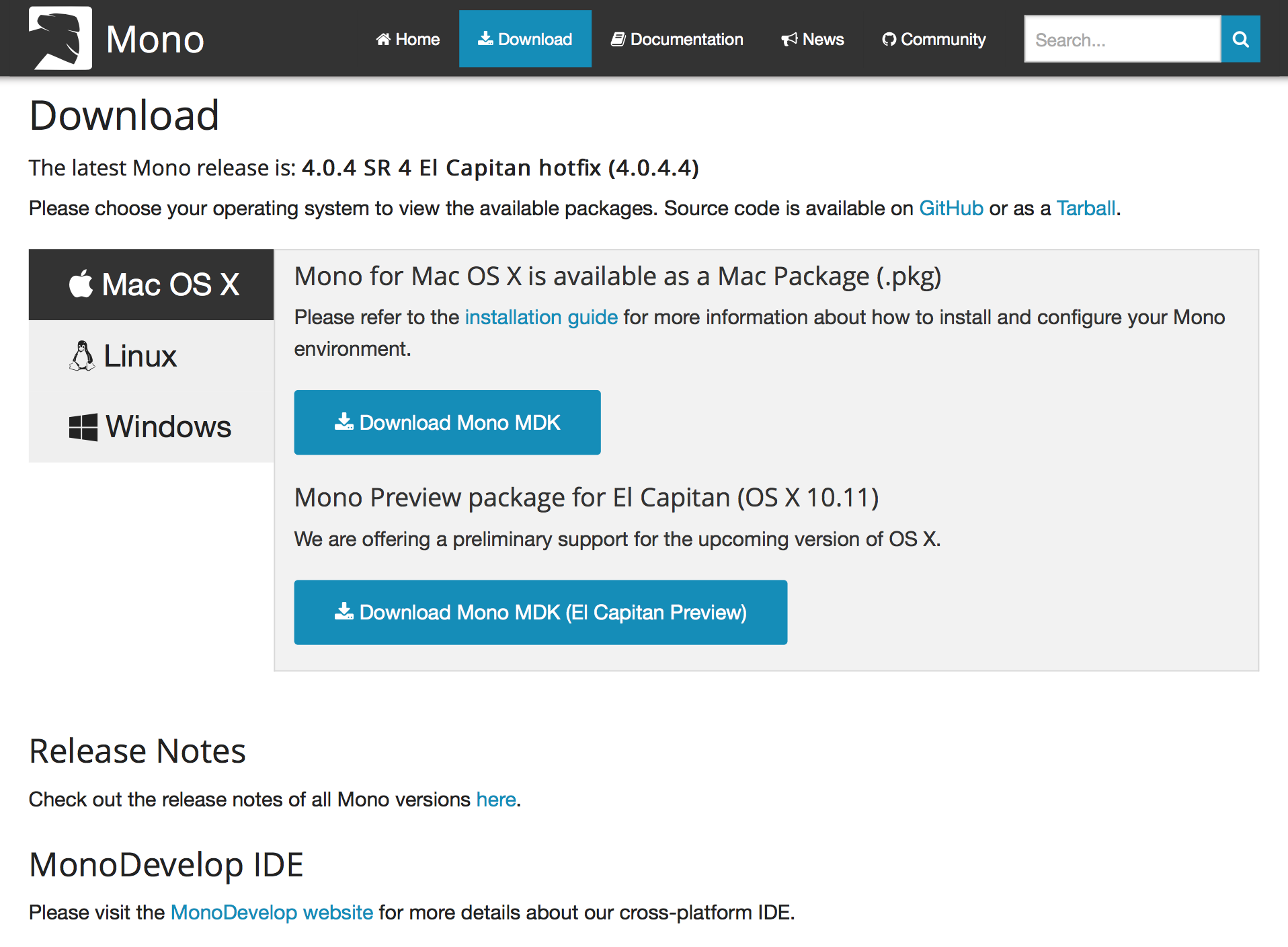Click the magnifier search button
Screen dimensions: 1288x947
1240,39
